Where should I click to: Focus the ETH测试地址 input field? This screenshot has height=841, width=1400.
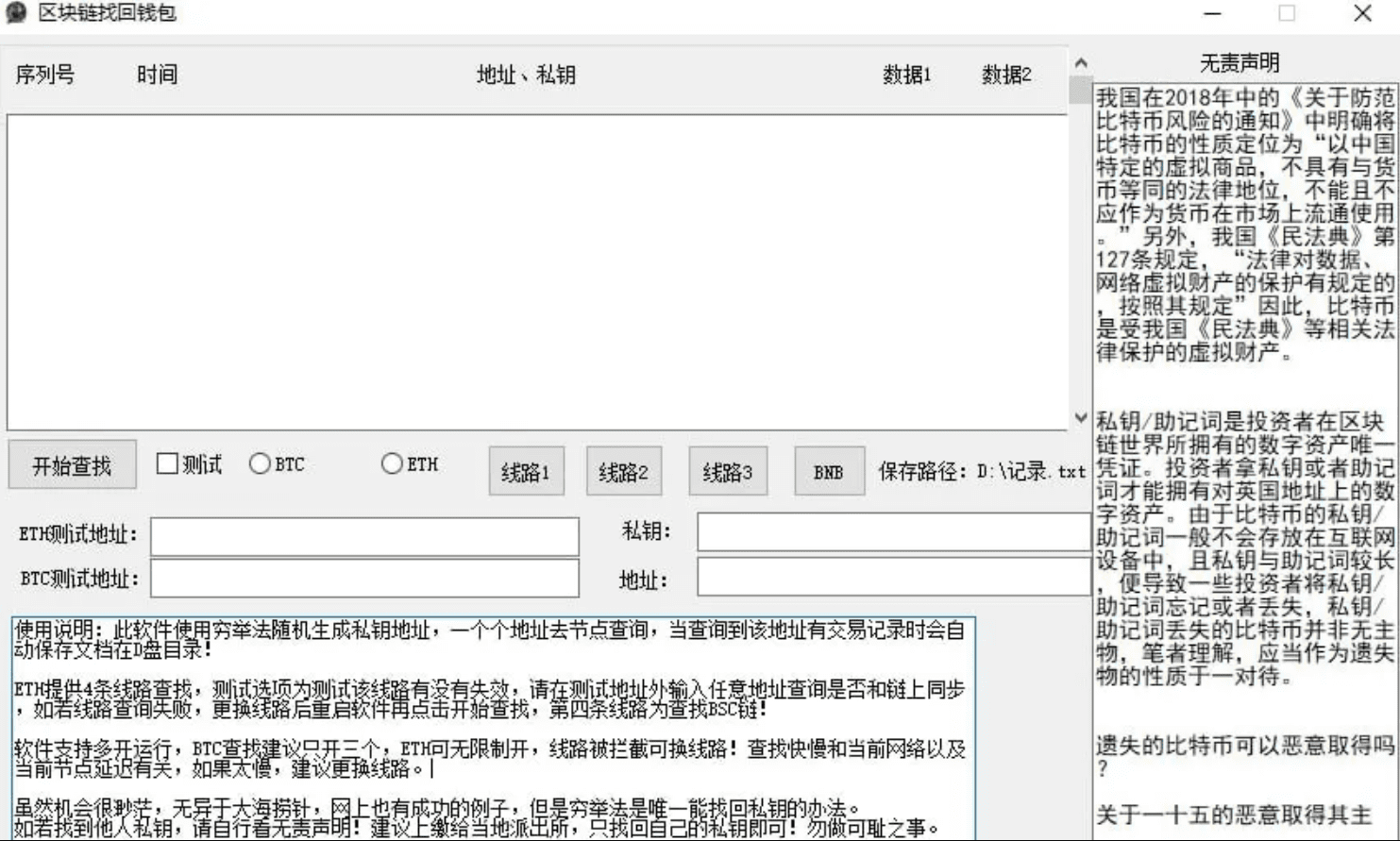click(364, 536)
